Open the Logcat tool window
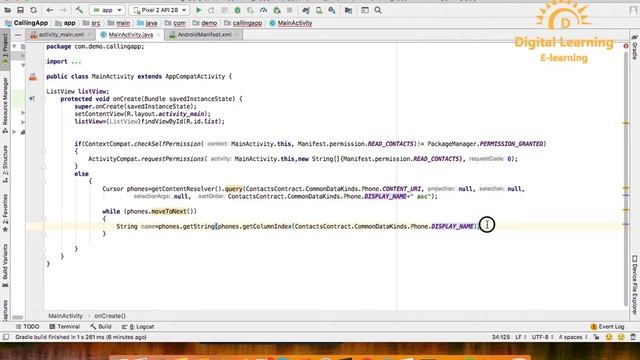The image size is (640, 360). (x=138, y=327)
